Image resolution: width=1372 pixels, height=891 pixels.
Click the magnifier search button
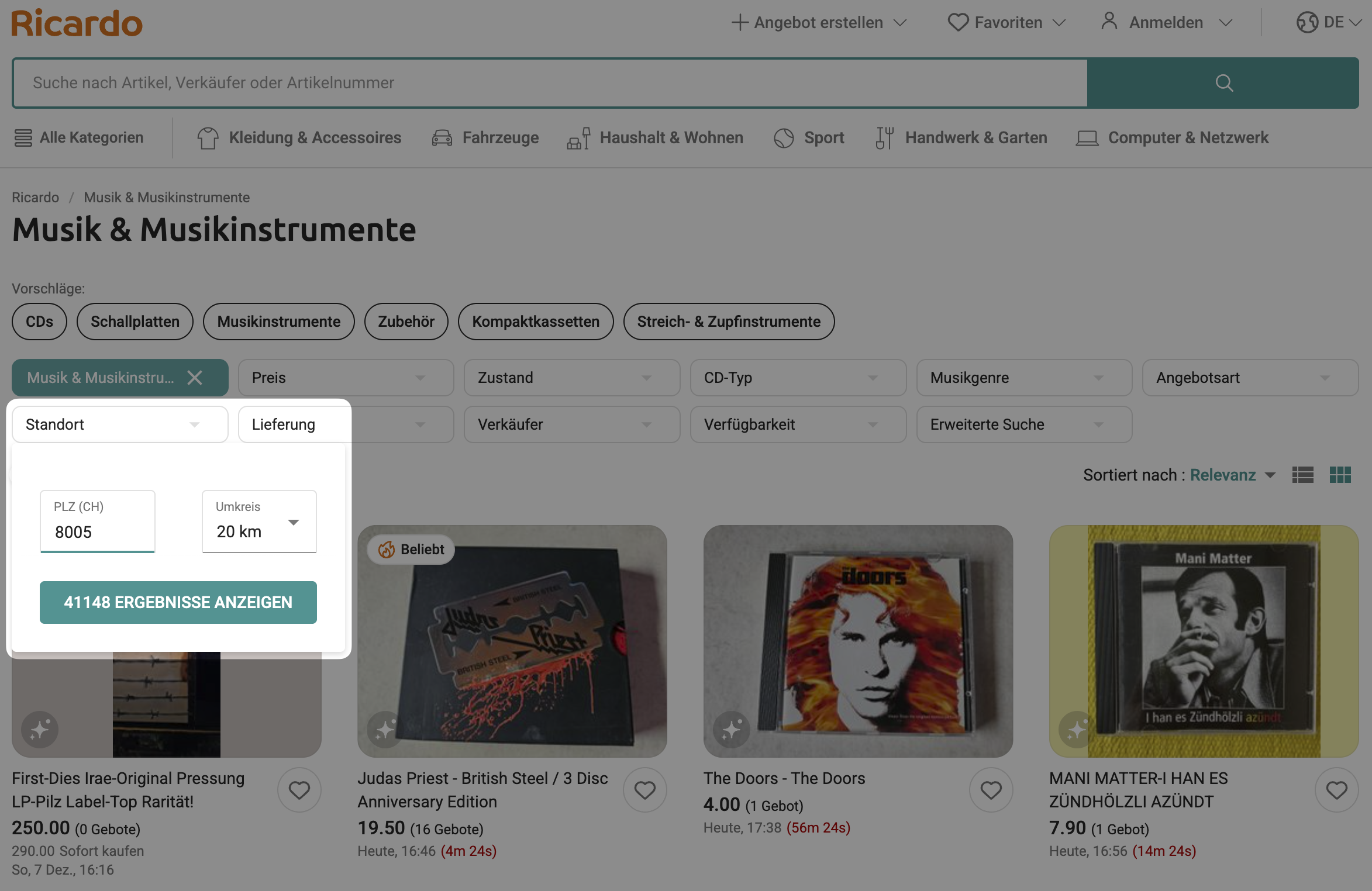point(1223,83)
